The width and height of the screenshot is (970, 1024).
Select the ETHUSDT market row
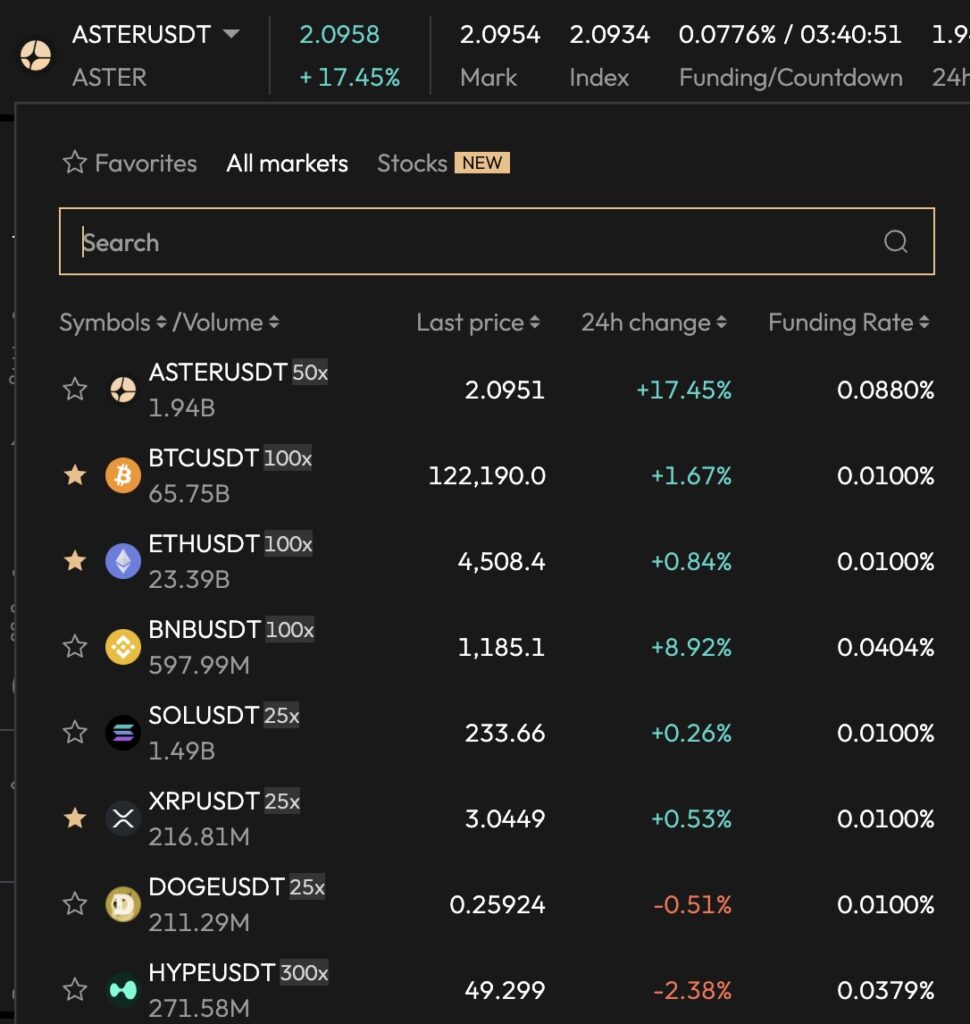point(400,562)
